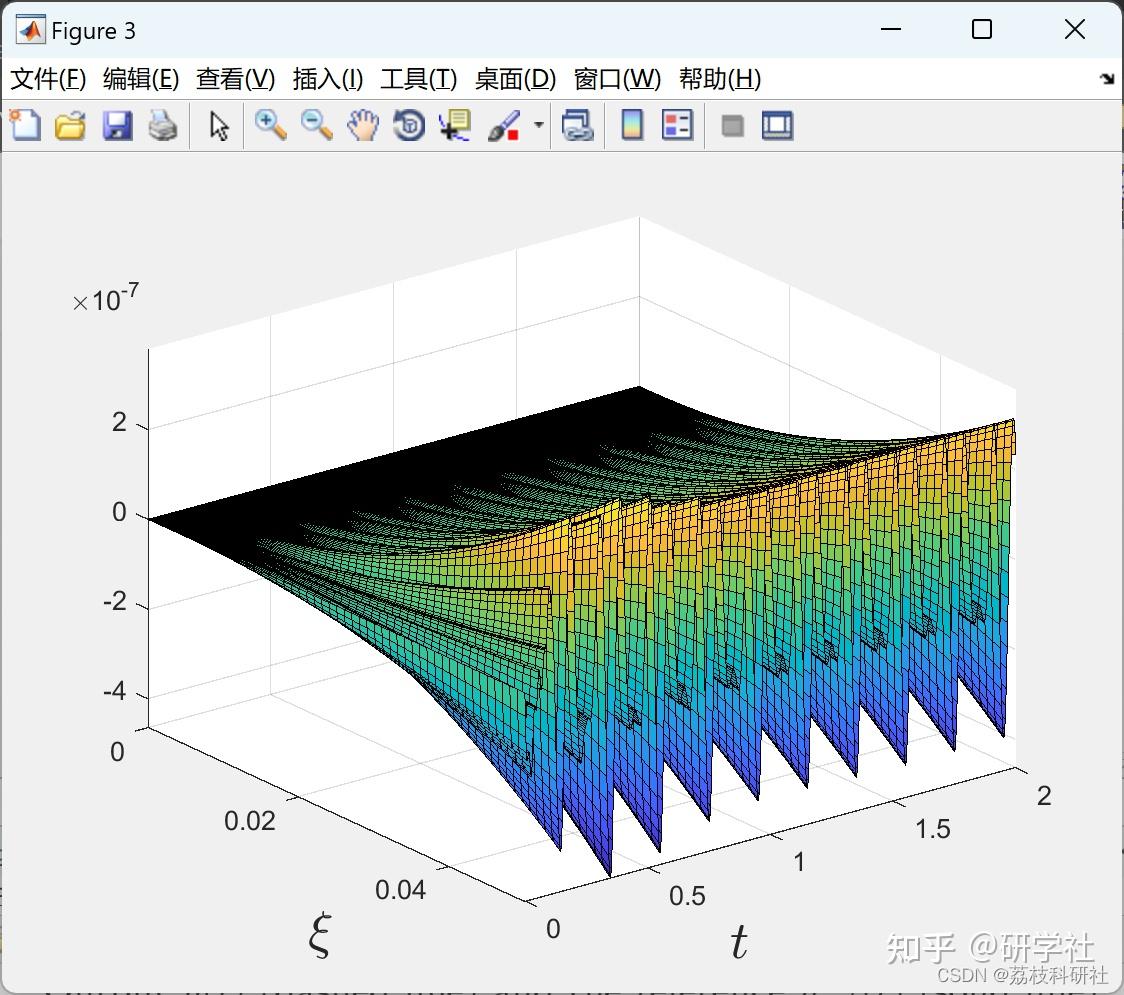1124x995 pixels.
Task: Open the 插入(I) menu
Action: coord(327,79)
